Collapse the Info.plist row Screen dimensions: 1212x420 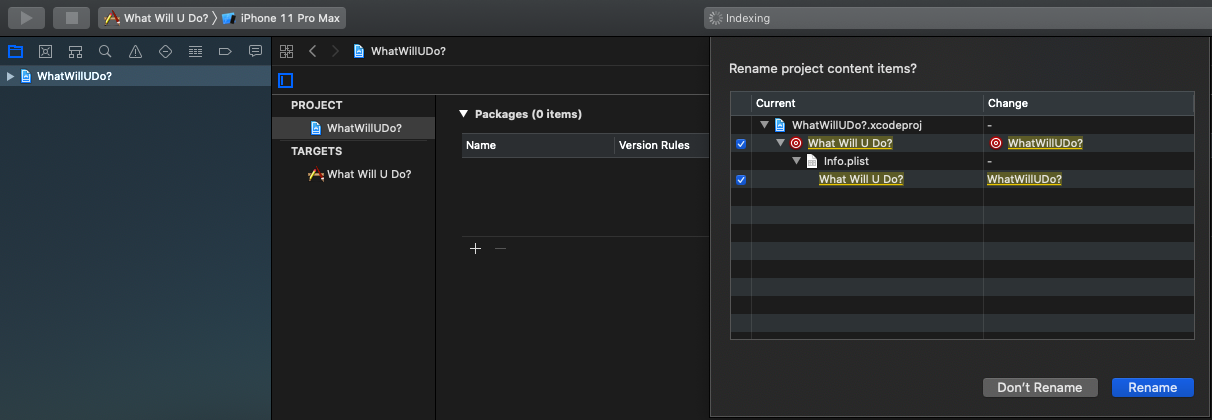click(797, 161)
